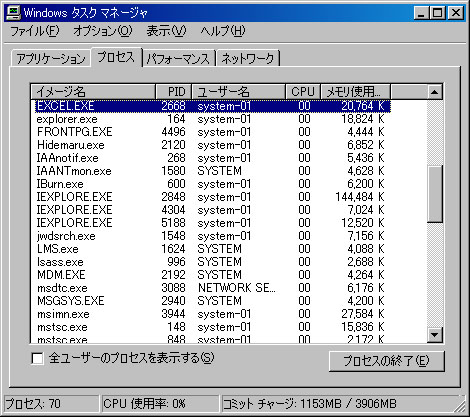Click the scrollbar up arrow
Viewport: 470px width, 417px height.
tap(434, 92)
